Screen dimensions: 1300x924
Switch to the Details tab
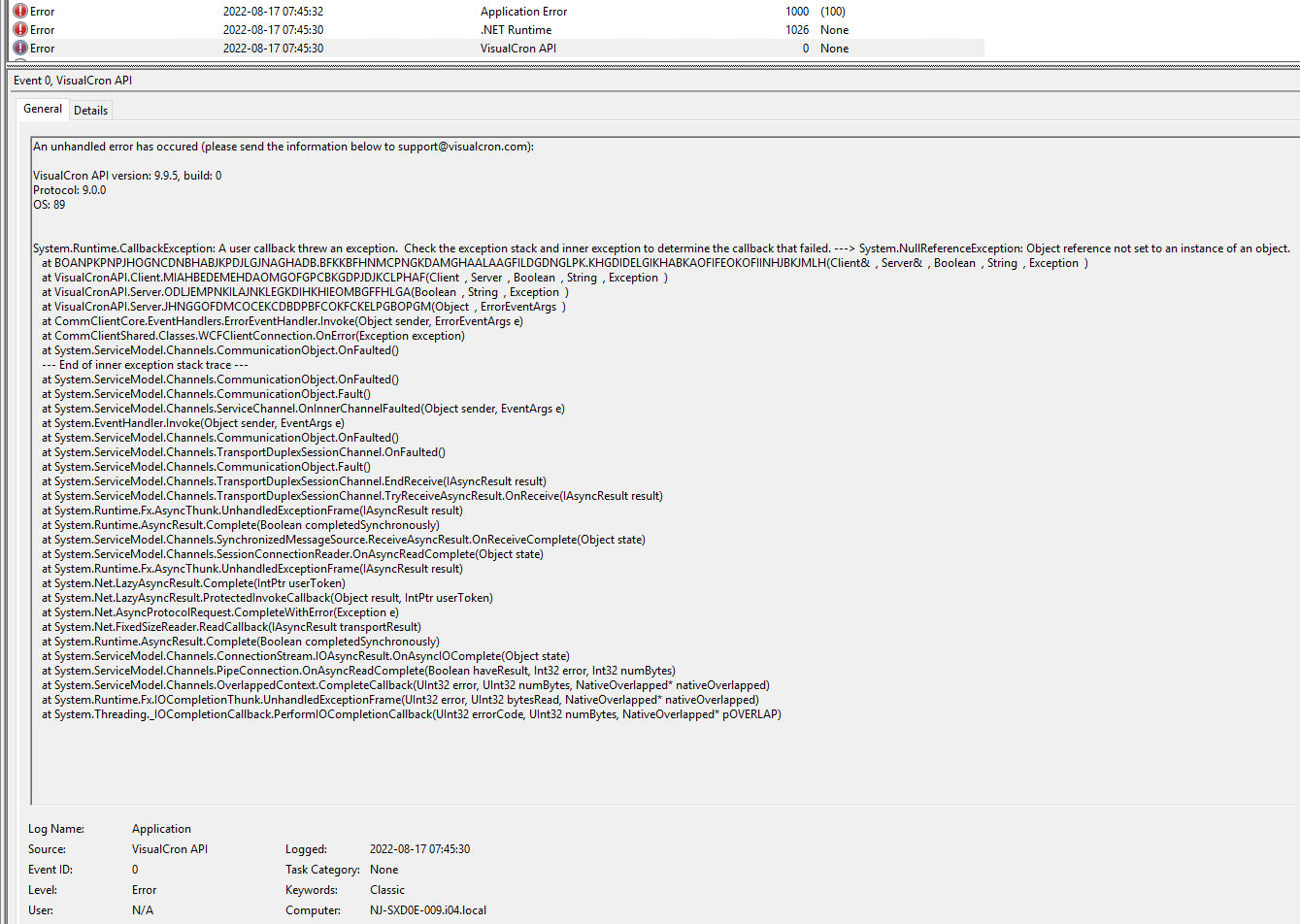tap(91, 111)
